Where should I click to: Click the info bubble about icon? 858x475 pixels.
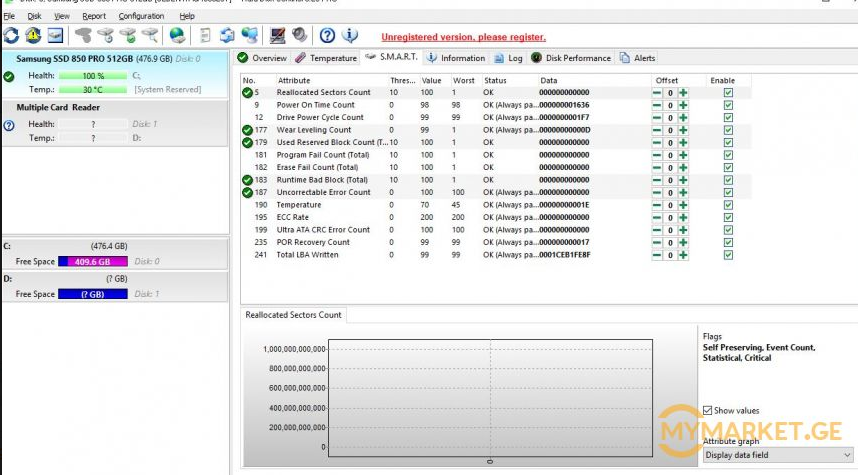tap(350, 36)
